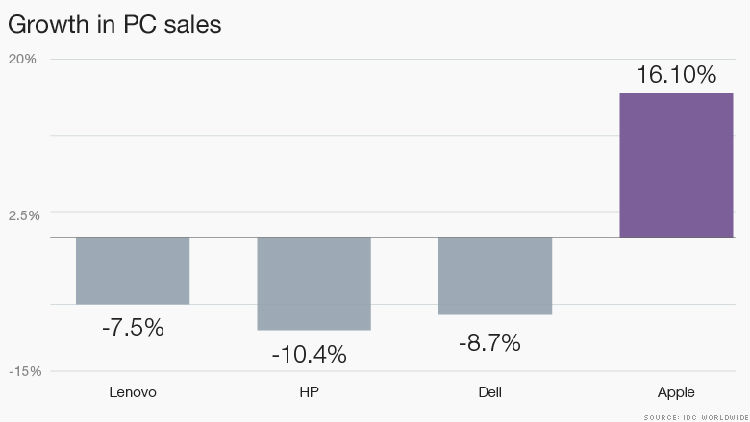Click the -7.5% value label
Screen dimensions: 750x422
click(132, 327)
